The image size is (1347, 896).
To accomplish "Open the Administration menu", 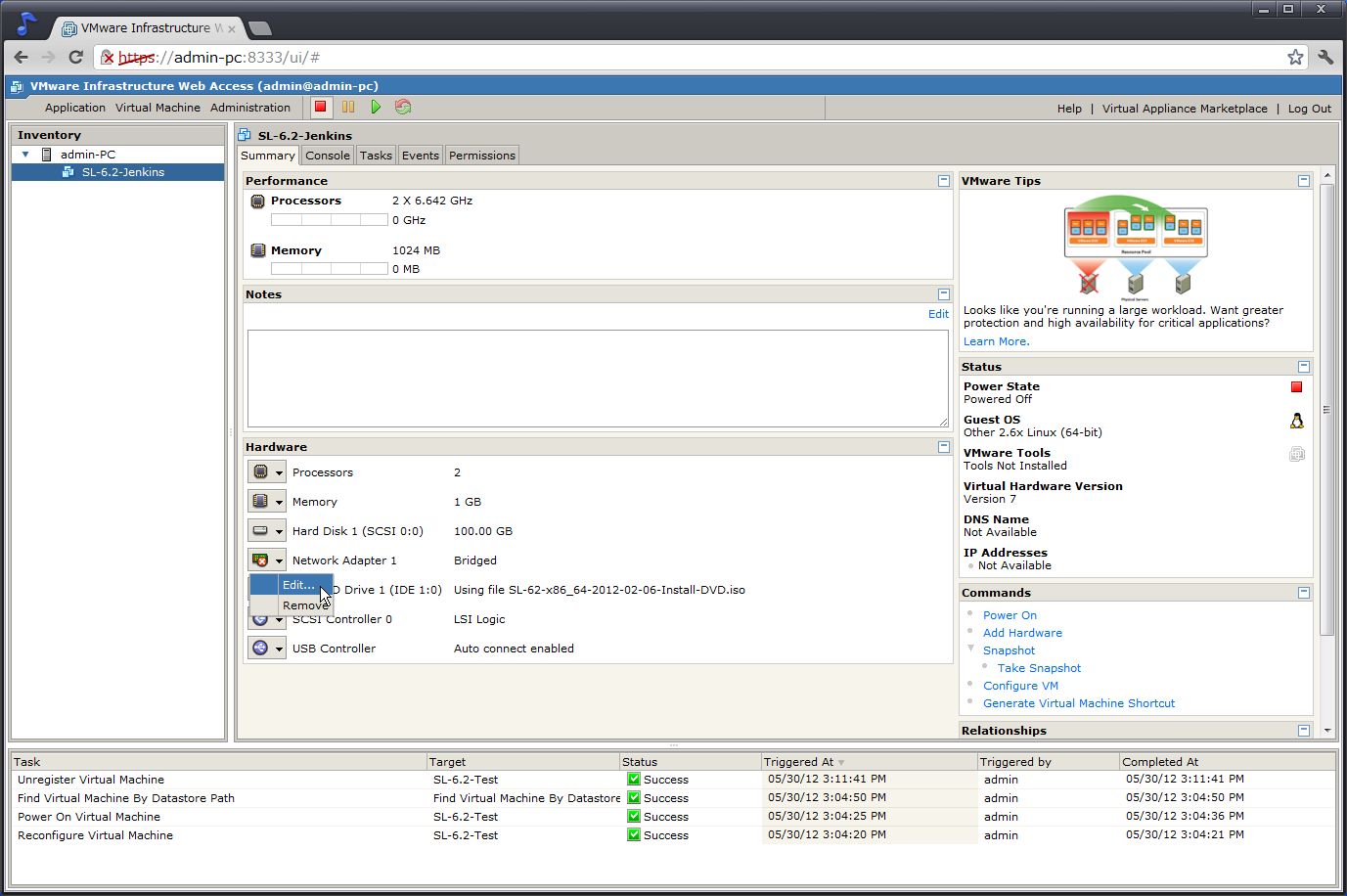I will (x=250, y=108).
